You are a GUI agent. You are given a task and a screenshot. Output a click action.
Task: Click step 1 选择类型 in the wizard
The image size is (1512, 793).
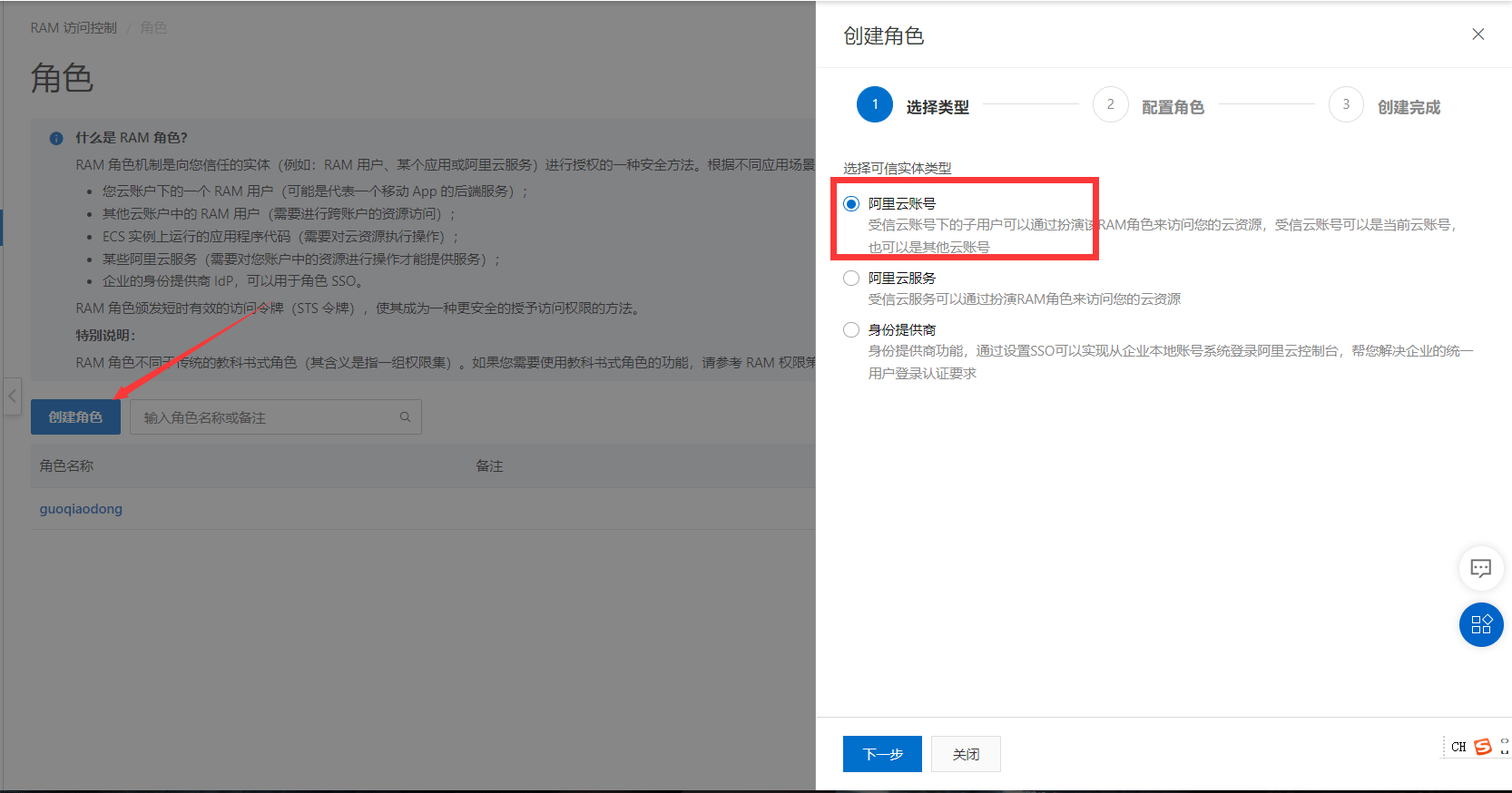[x=913, y=105]
